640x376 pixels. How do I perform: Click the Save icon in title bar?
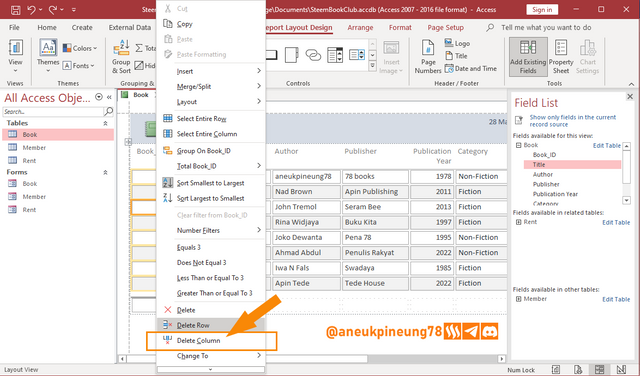15,10
